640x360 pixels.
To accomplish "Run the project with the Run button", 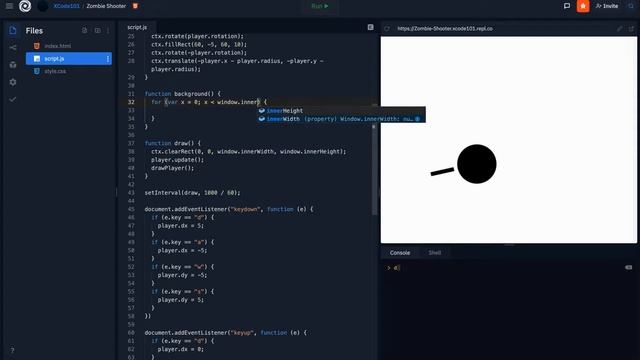I will (320, 6).
